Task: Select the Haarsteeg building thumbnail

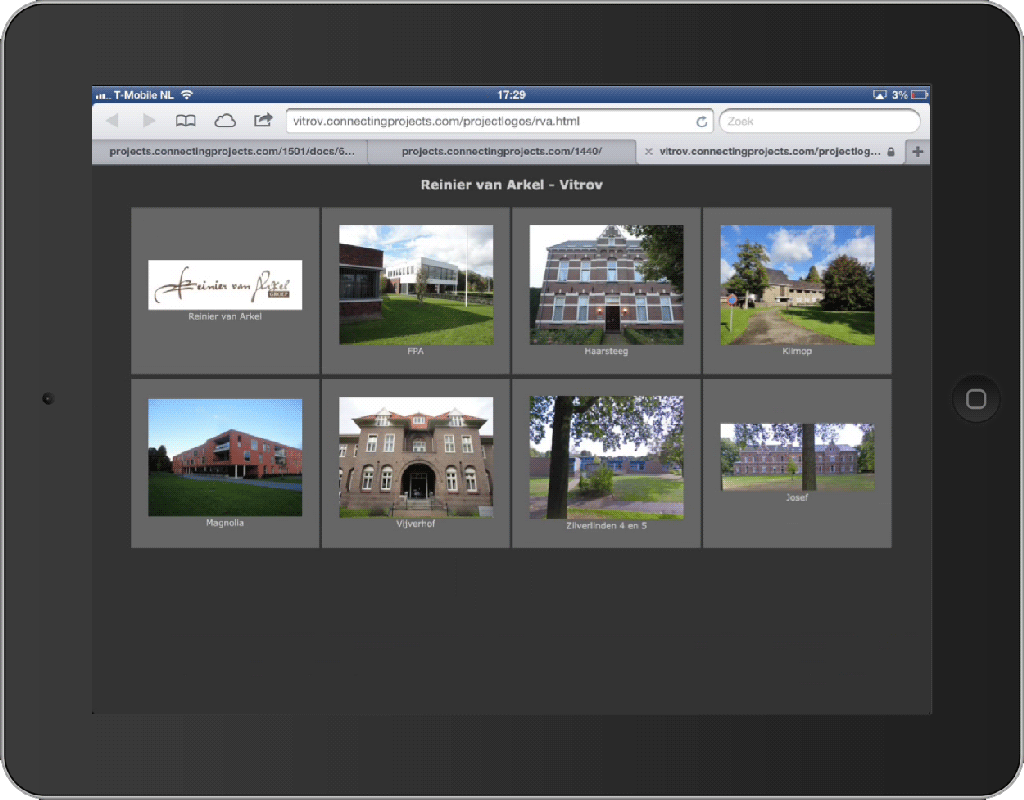Action: [x=606, y=285]
